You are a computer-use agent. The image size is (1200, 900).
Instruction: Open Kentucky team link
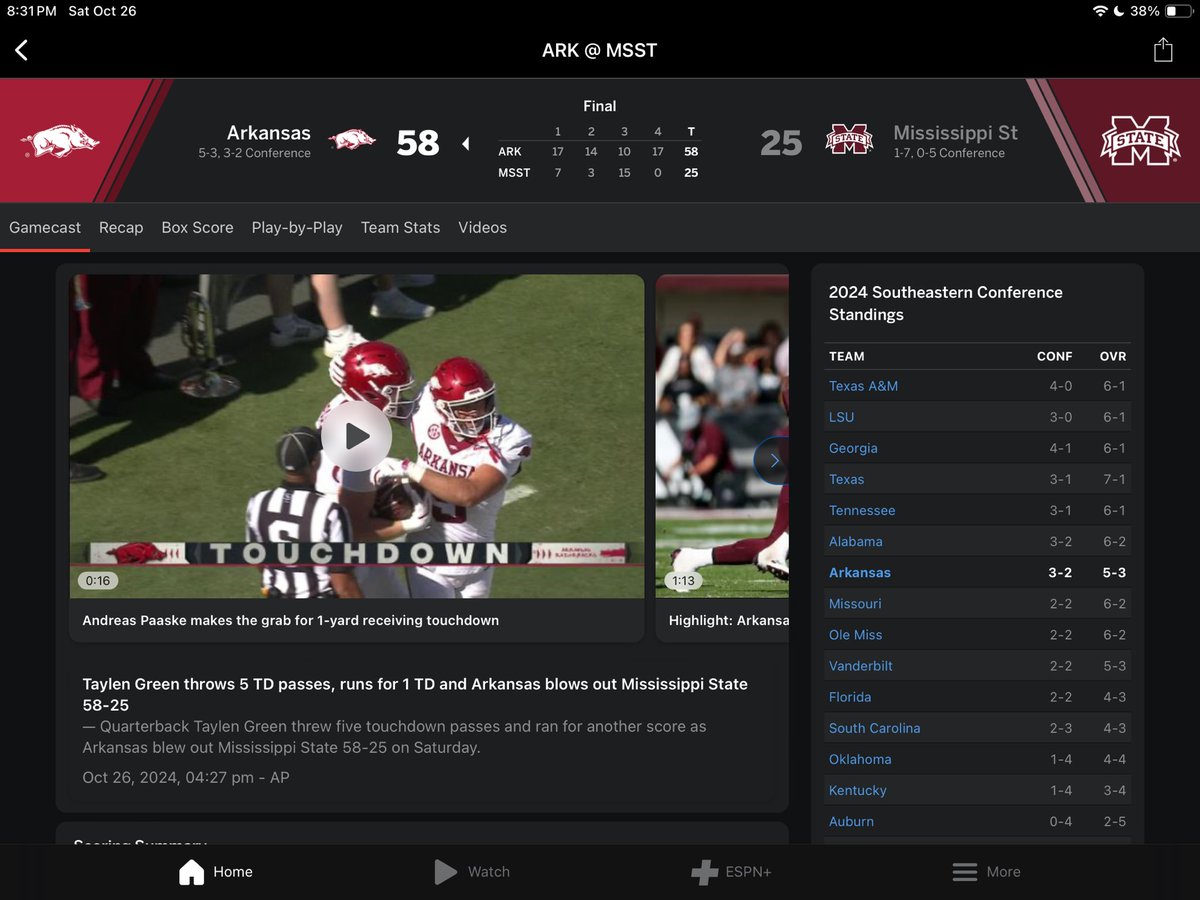(x=858, y=790)
